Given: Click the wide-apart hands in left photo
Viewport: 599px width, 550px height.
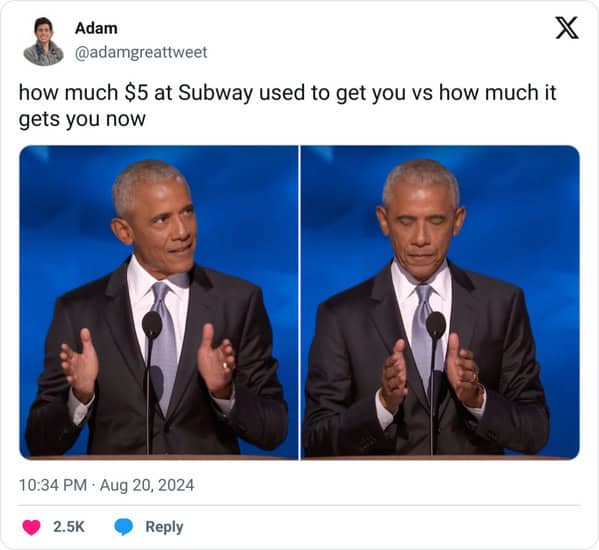Looking at the screenshot, I should pos(147,363).
